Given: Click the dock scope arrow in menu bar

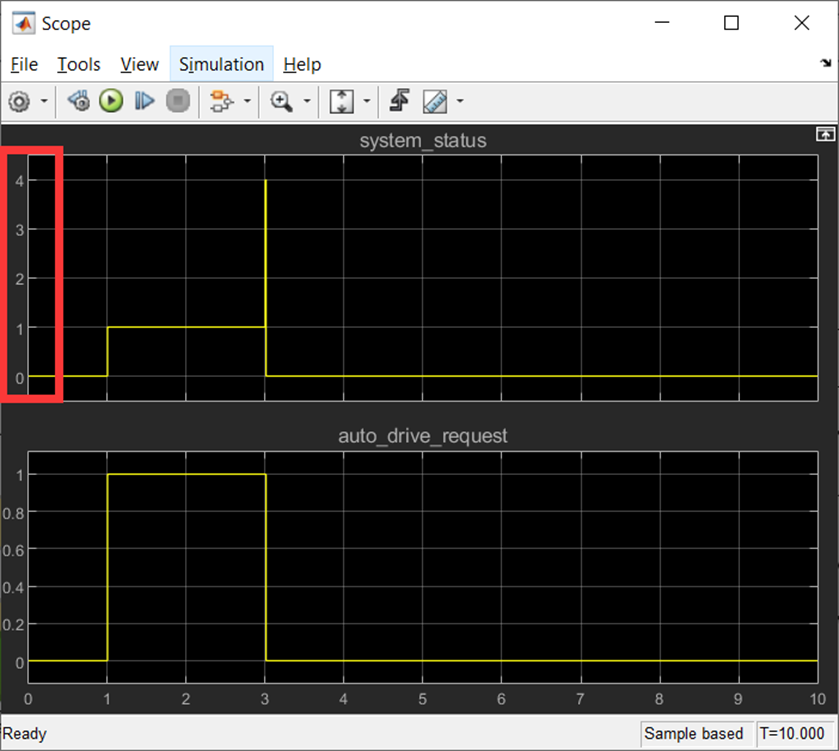Looking at the screenshot, I should pos(826,63).
